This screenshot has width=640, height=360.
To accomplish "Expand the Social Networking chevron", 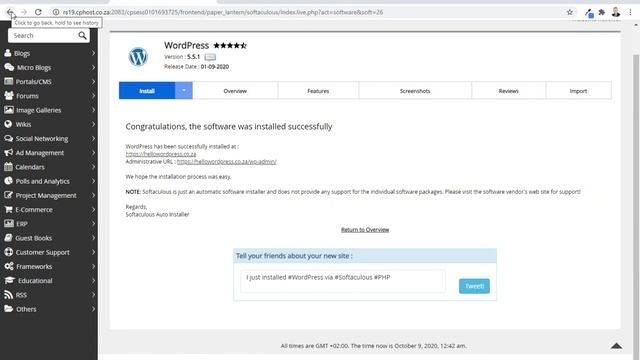I will [x=93, y=138].
